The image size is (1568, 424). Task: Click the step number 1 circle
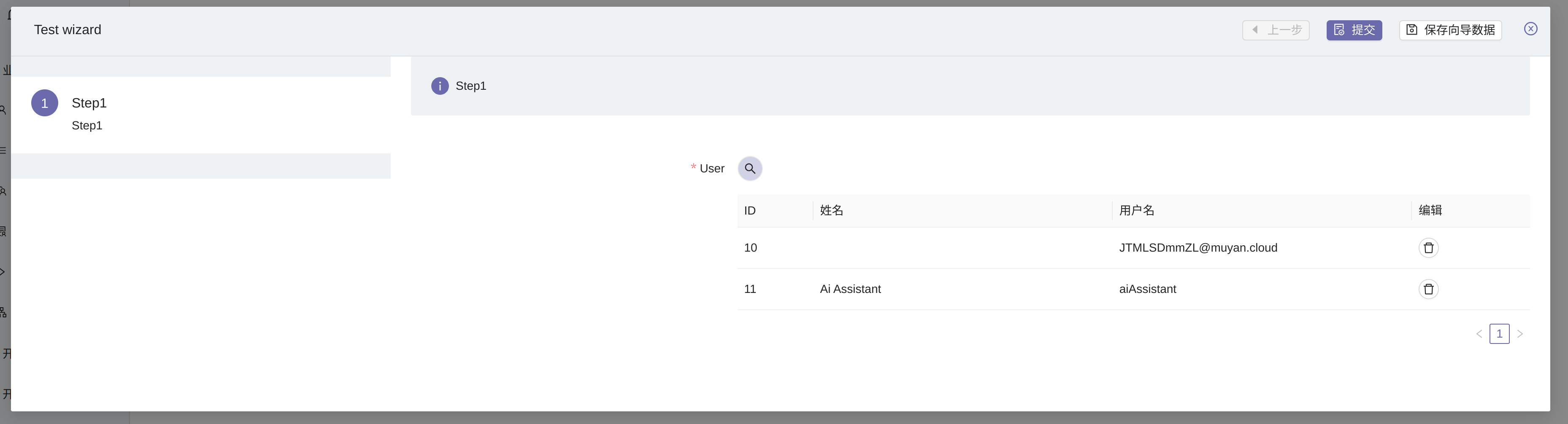point(44,103)
